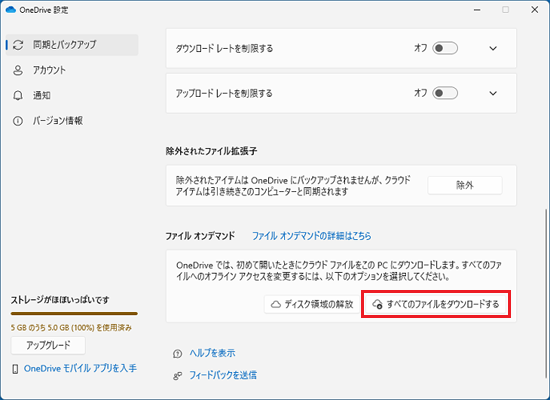Open OneDrive モバイル アプリを入手 link
Image resolution: width=550 pixels, height=400 pixels.
point(80,368)
